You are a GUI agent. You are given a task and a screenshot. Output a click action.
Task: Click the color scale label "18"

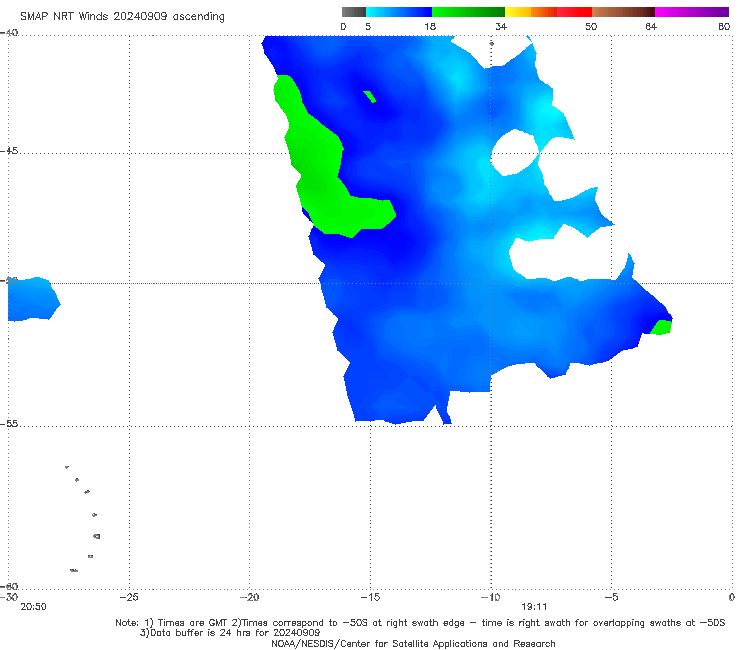click(x=430, y=26)
